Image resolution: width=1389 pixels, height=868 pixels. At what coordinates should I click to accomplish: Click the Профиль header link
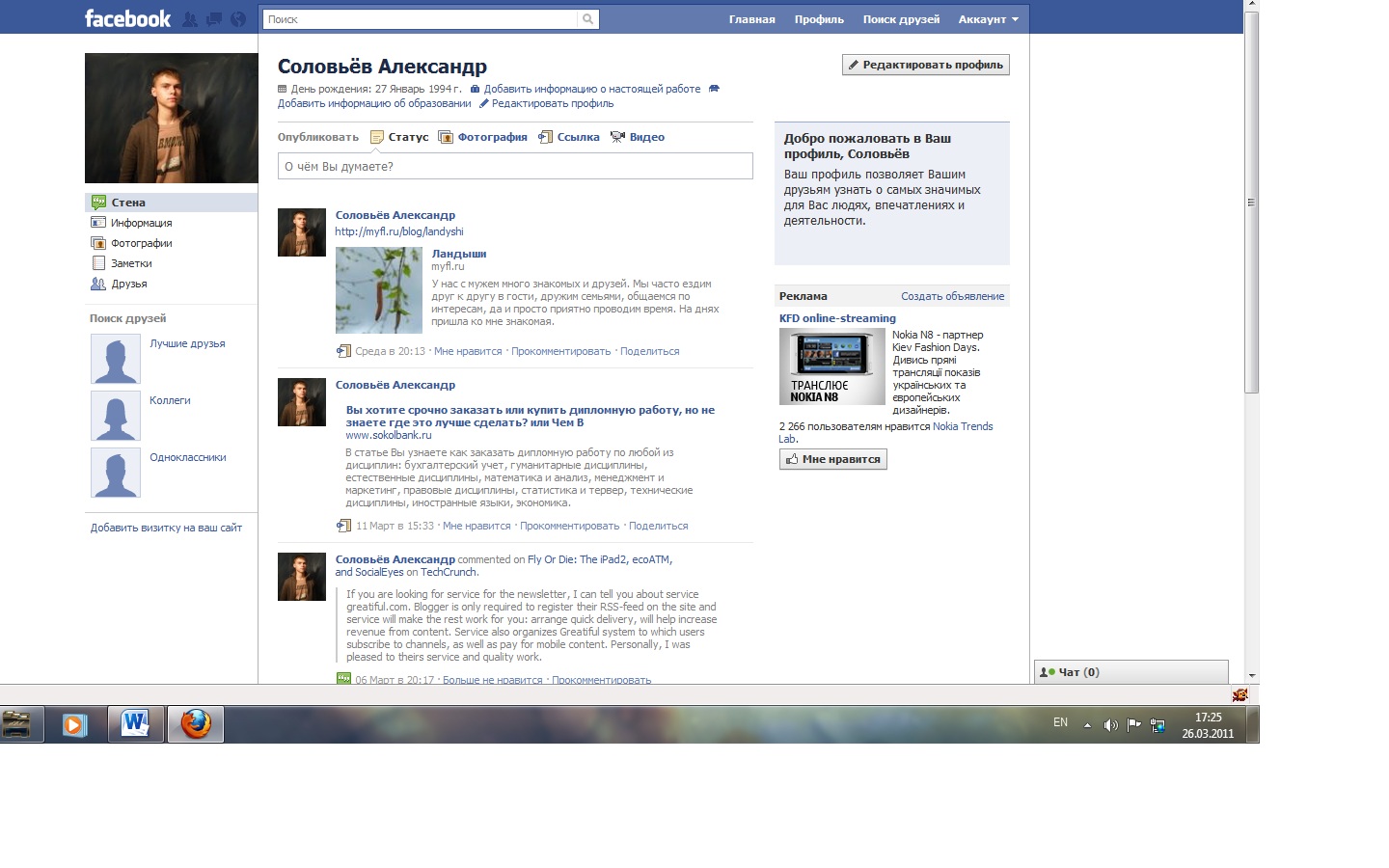[x=819, y=19]
